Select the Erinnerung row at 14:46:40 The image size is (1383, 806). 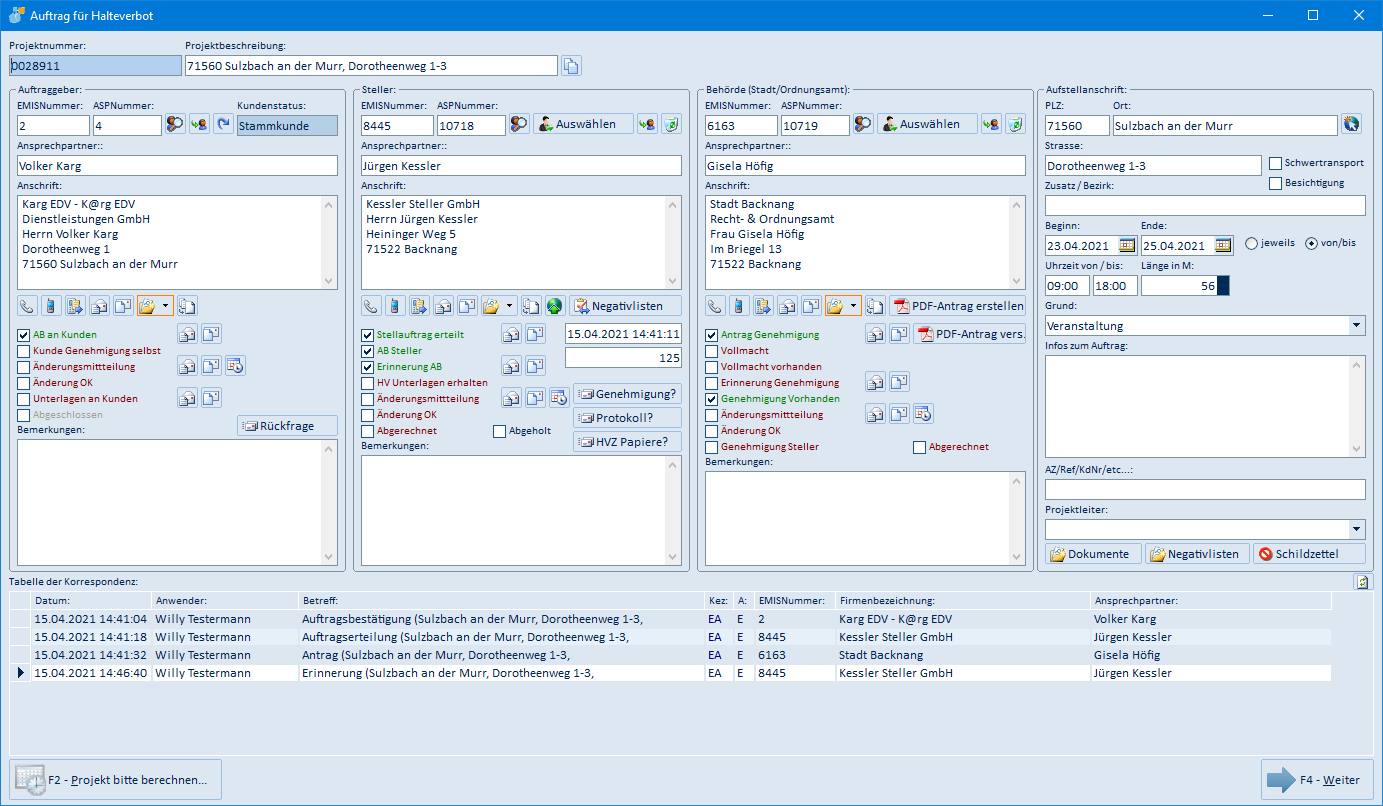[x=670, y=673]
